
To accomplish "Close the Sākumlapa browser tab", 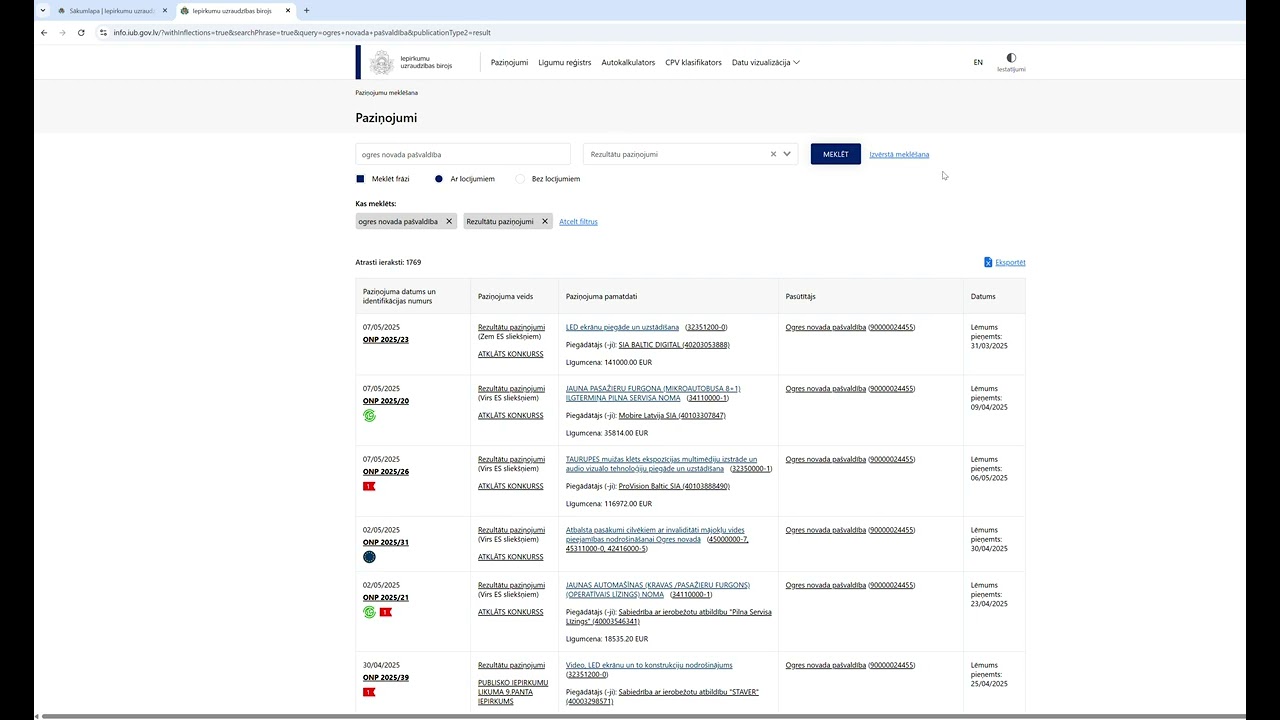I will tap(165, 10).
